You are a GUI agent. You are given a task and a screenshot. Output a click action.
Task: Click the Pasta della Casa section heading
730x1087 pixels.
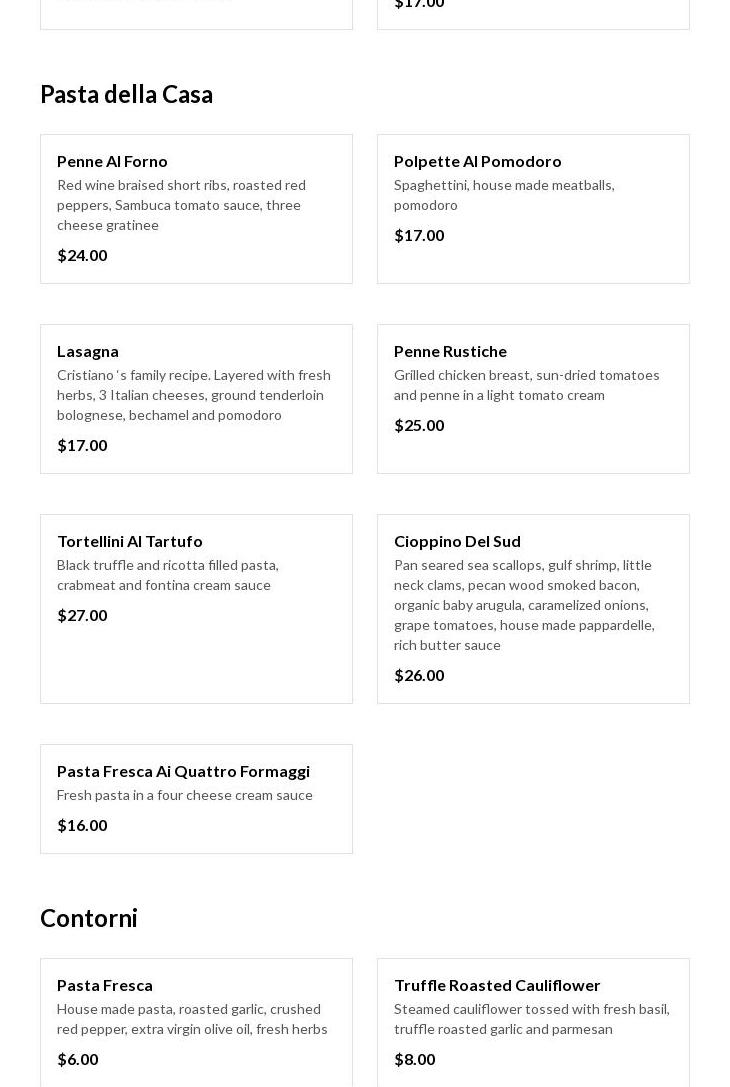click(x=126, y=94)
